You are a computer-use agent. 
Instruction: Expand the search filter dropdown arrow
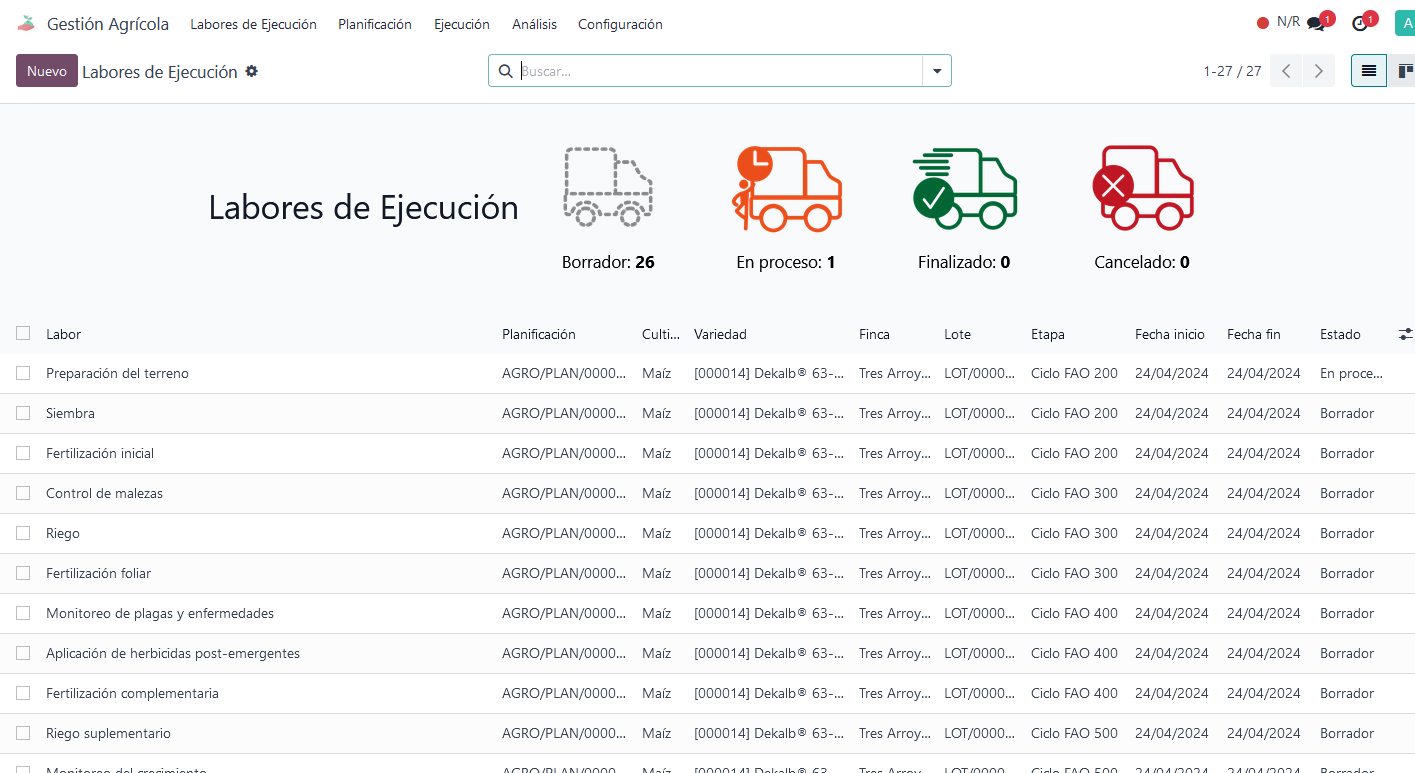937,71
